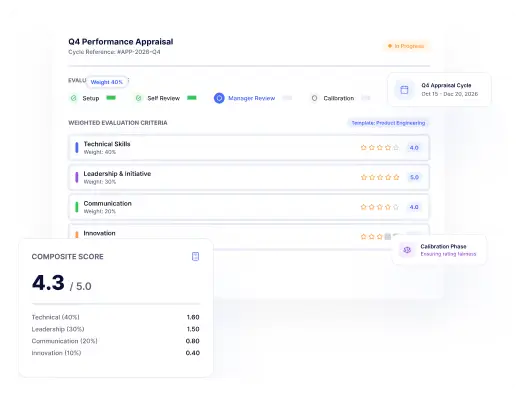Click the Weighted Evaluation Criteria heading

(x=118, y=123)
